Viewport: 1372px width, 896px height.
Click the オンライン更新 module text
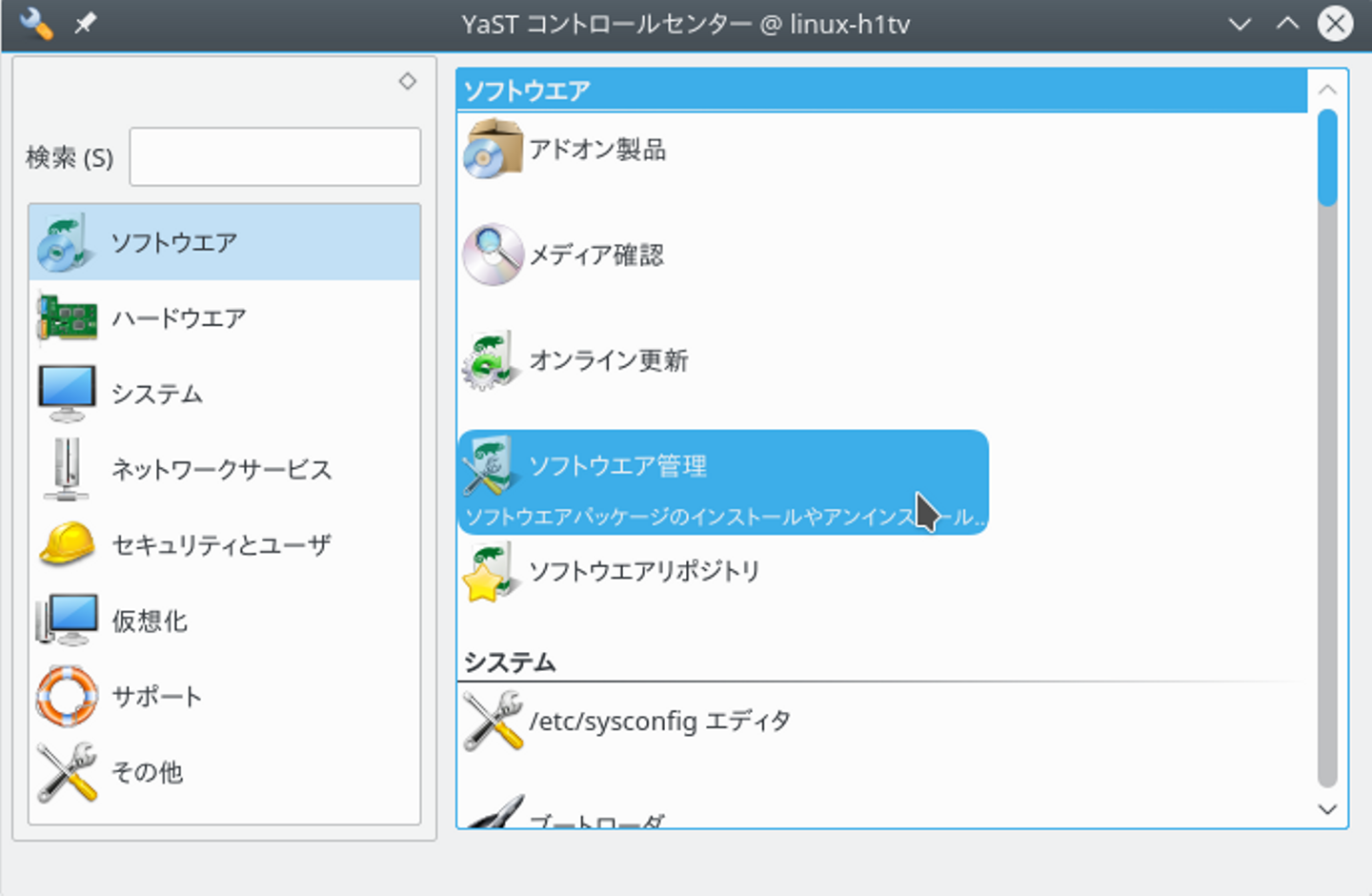609,360
